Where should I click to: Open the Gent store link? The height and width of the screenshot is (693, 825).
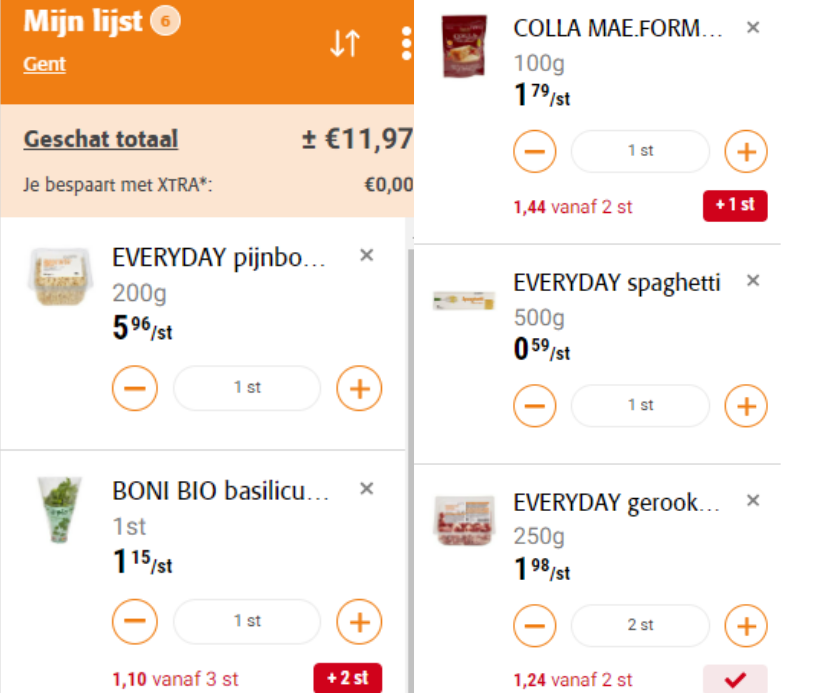(44, 64)
